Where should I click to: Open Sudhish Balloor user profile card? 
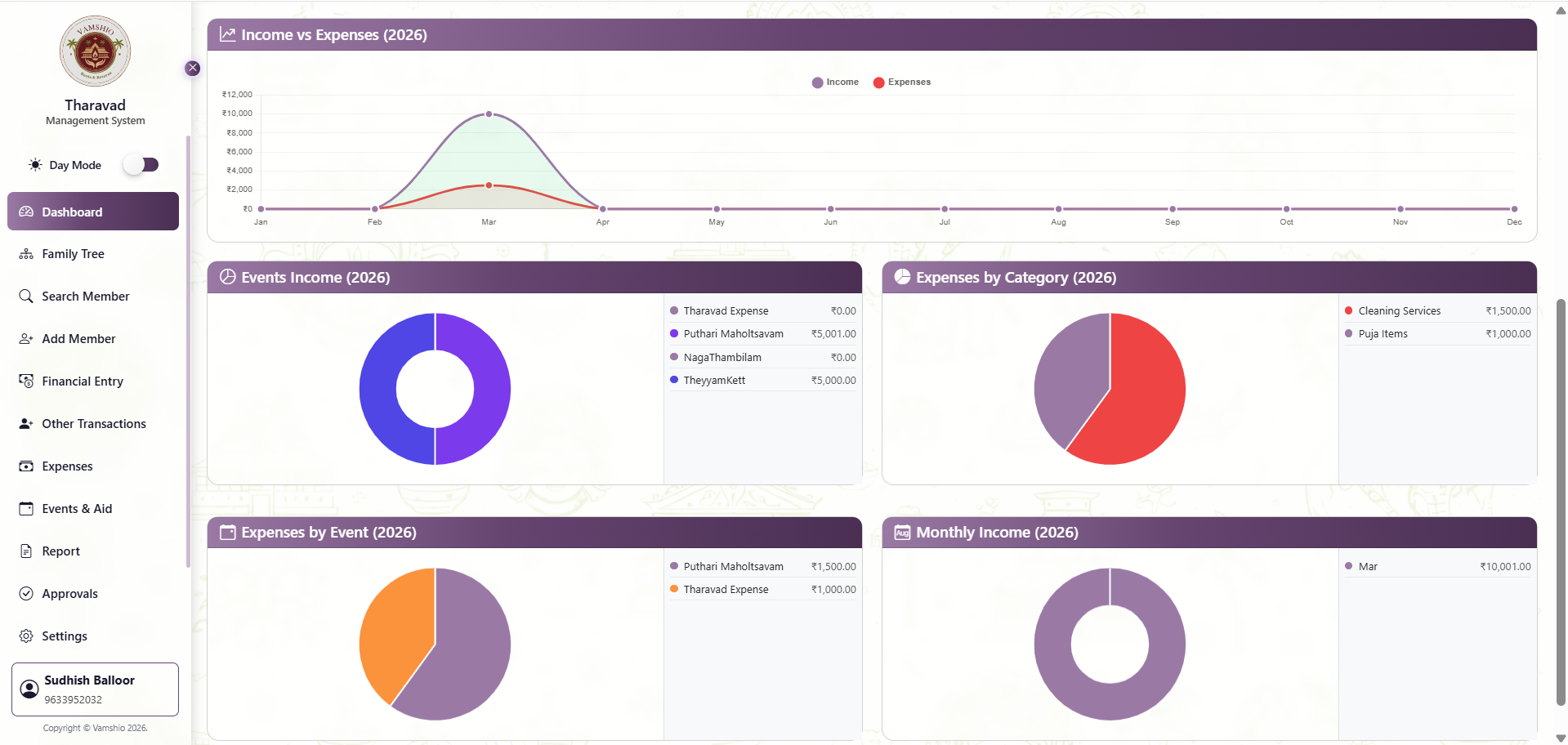(x=95, y=689)
